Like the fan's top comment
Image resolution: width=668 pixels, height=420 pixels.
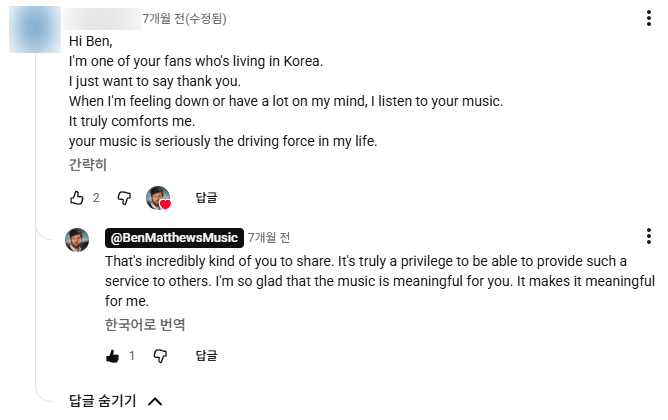pos(77,198)
